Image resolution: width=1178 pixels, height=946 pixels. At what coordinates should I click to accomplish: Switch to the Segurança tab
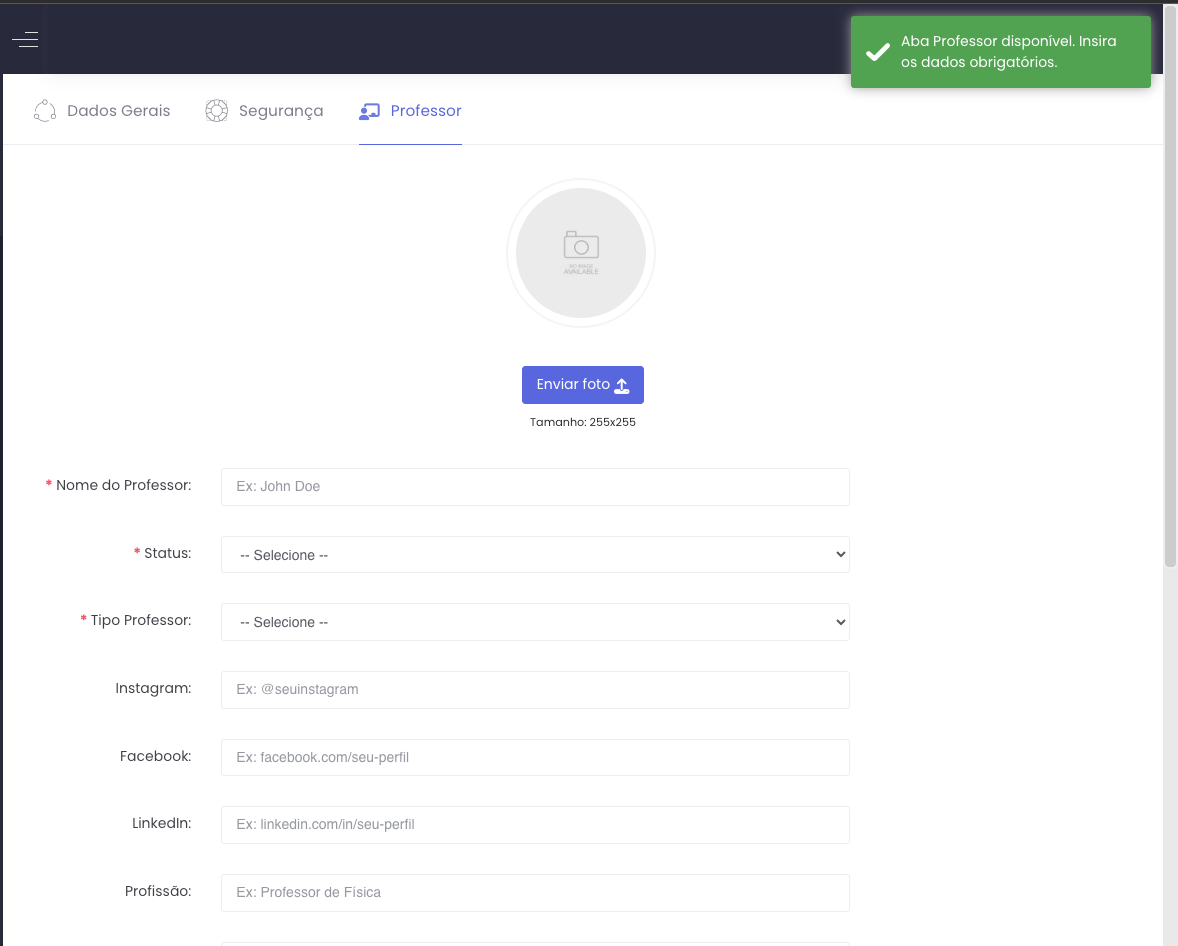[x=281, y=111]
